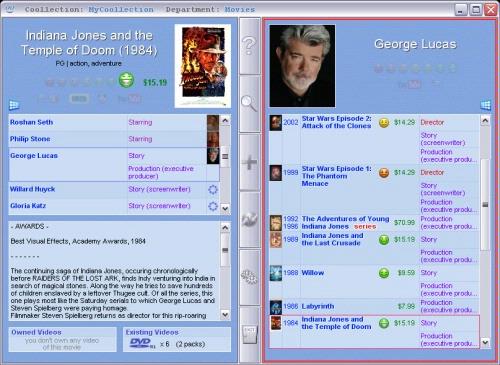Click description box scroll up arrow
The image size is (500, 365).
click(225, 228)
